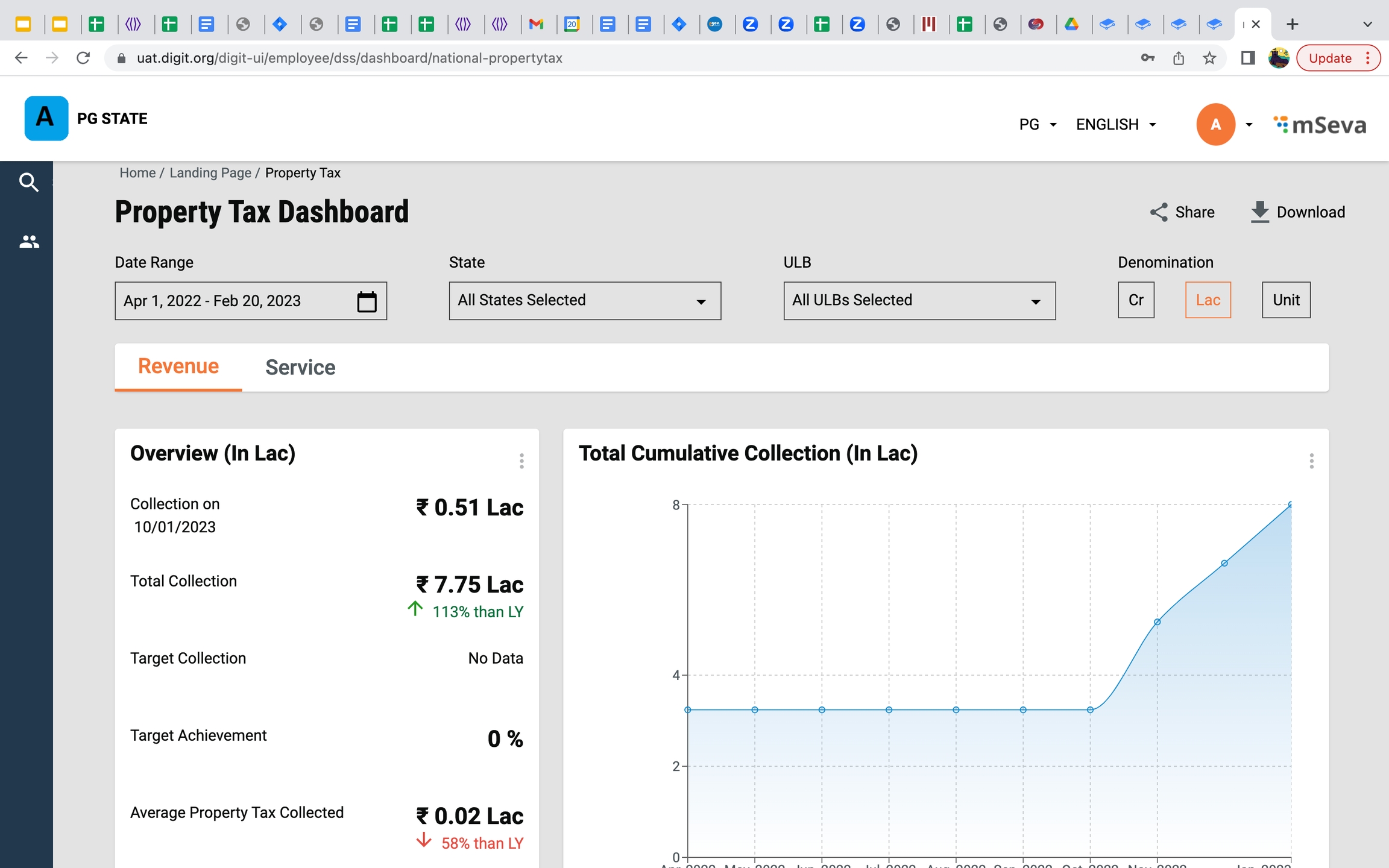Select Lac denomination option
This screenshot has height=868, width=1389.
(x=1208, y=300)
